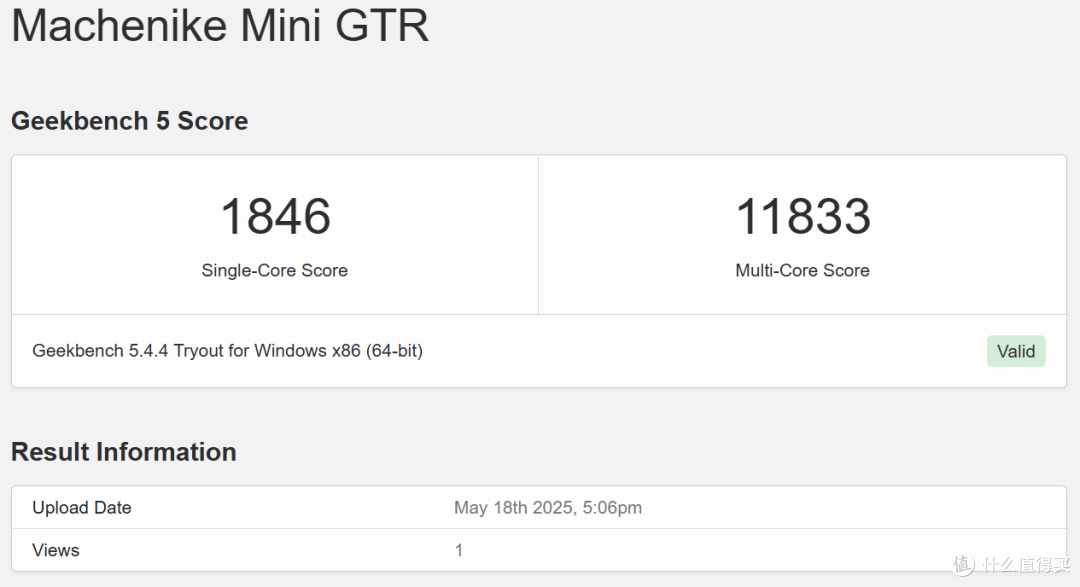The width and height of the screenshot is (1080, 587).
Task: Click the Machenike Mini GTR title
Action: pyautogui.click(x=220, y=25)
